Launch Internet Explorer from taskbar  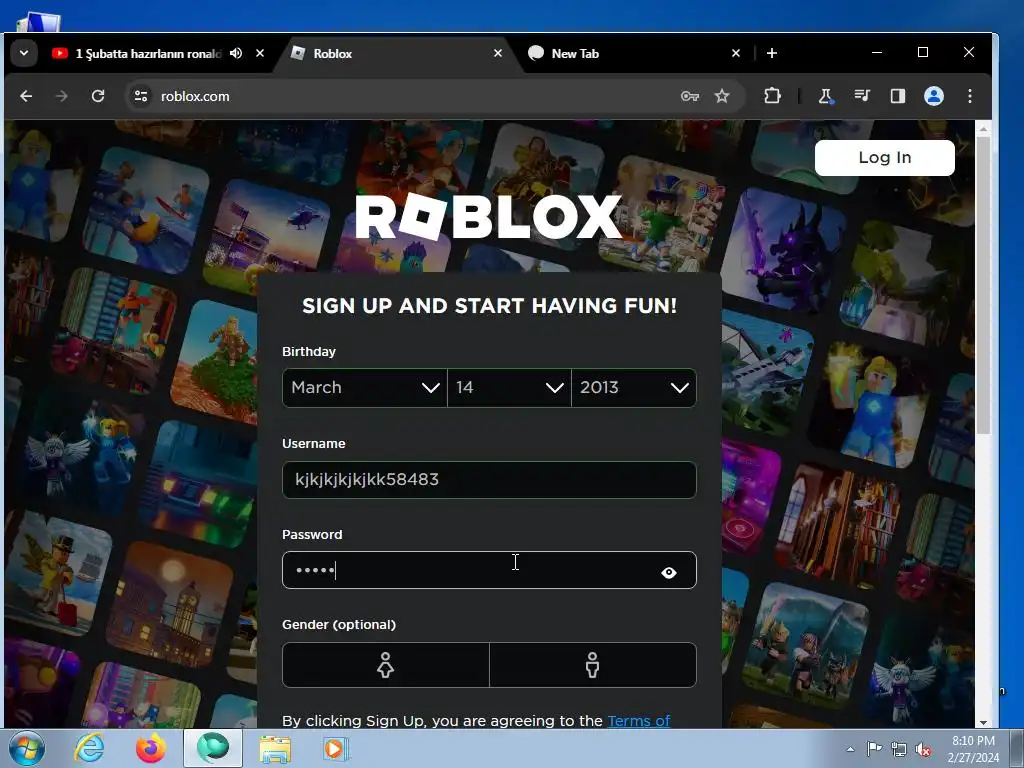(89, 748)
